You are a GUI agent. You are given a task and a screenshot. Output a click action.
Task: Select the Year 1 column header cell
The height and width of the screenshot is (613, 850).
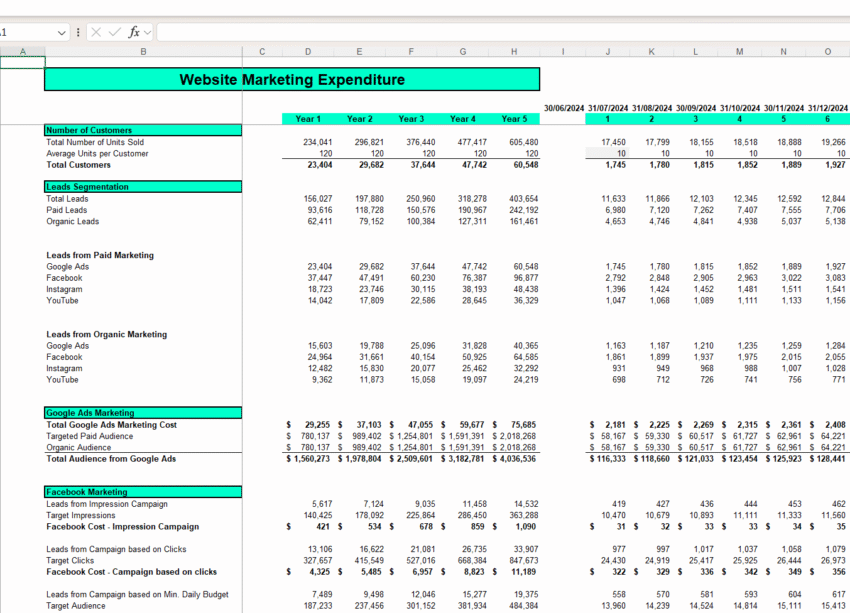point(307,119)
